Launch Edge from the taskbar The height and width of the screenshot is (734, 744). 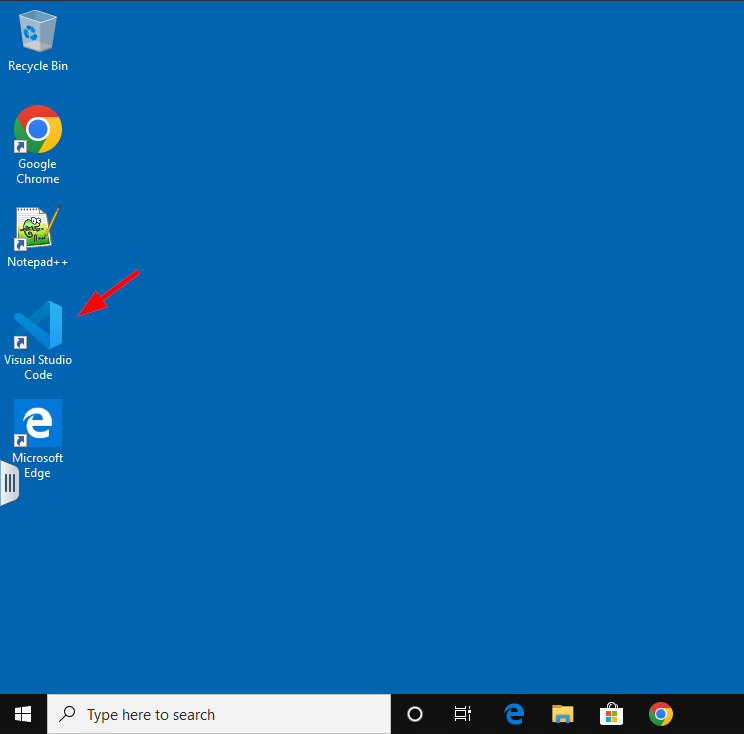[x=514, y=714]
